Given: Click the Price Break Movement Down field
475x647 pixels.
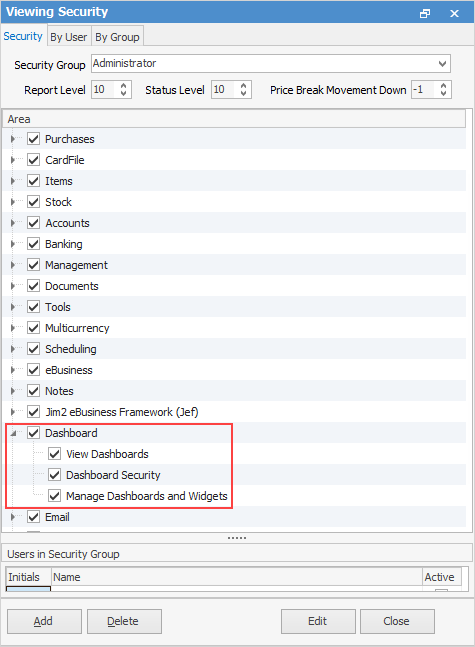Looking at the screenshot, I should tap(425, 90).
